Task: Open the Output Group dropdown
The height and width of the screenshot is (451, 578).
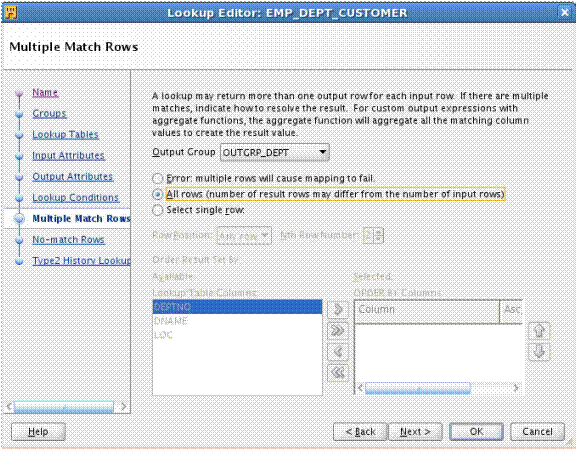Action: pyautogui.click(x=275, y=152)
